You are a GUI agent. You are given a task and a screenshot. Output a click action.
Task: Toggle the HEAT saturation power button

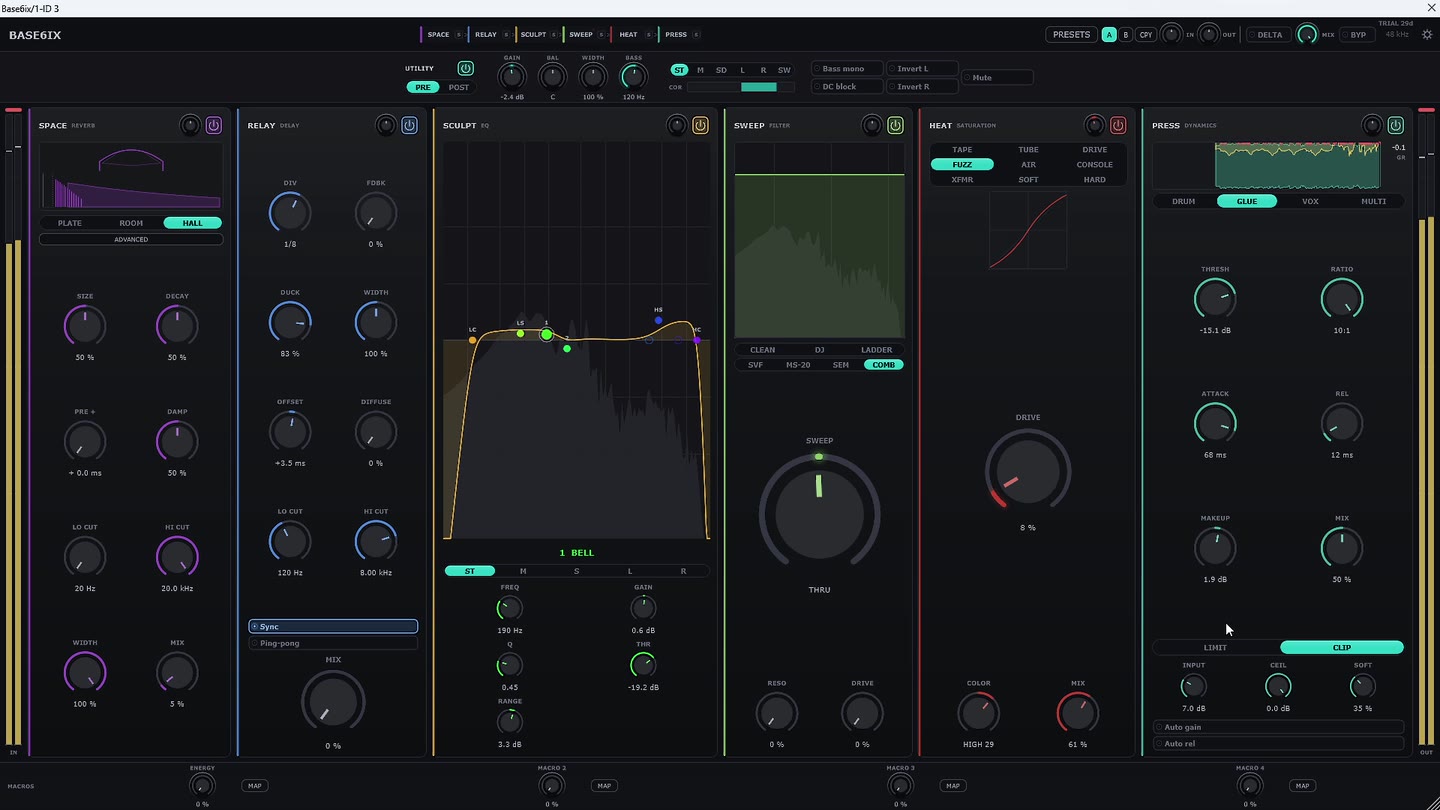click(x=1118, y=125)
